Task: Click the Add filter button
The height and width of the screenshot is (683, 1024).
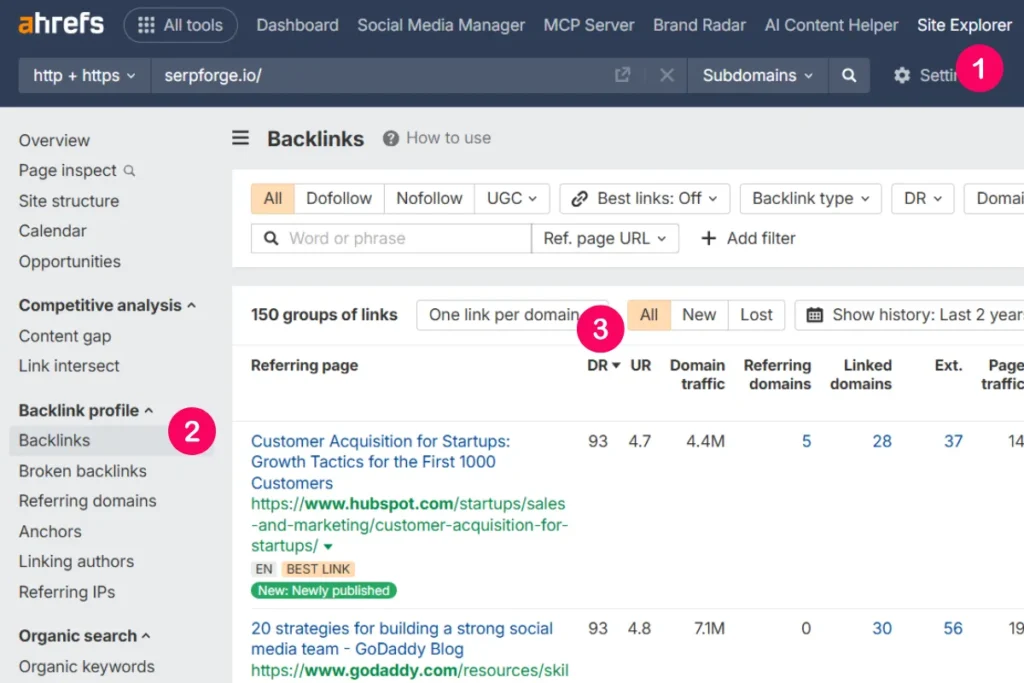Action: pyautogui.click(x=748, y=238)
